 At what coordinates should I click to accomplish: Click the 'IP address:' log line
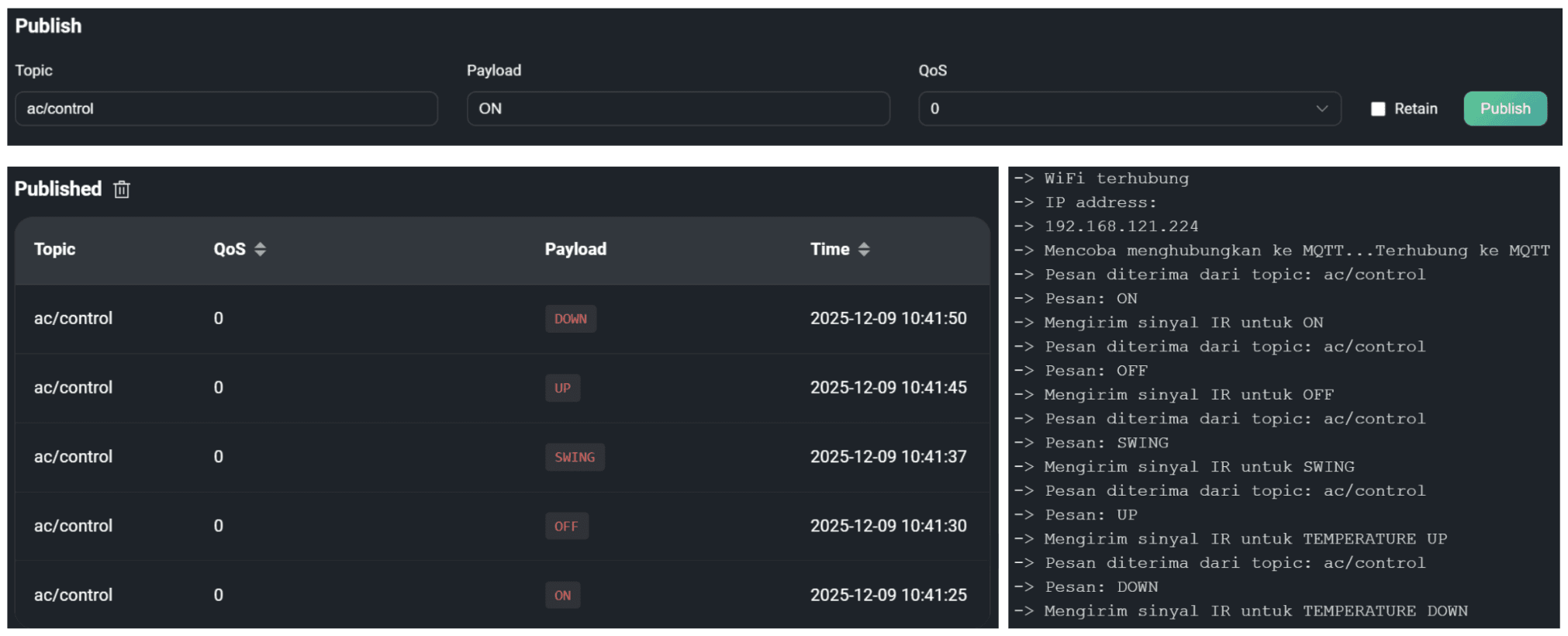[1086, 202]
